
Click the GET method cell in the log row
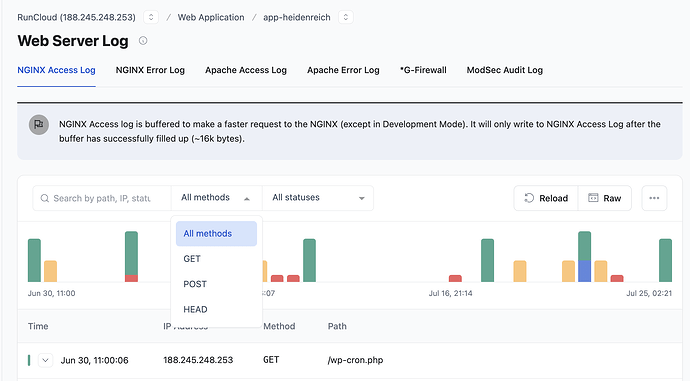tap(271, 360)
